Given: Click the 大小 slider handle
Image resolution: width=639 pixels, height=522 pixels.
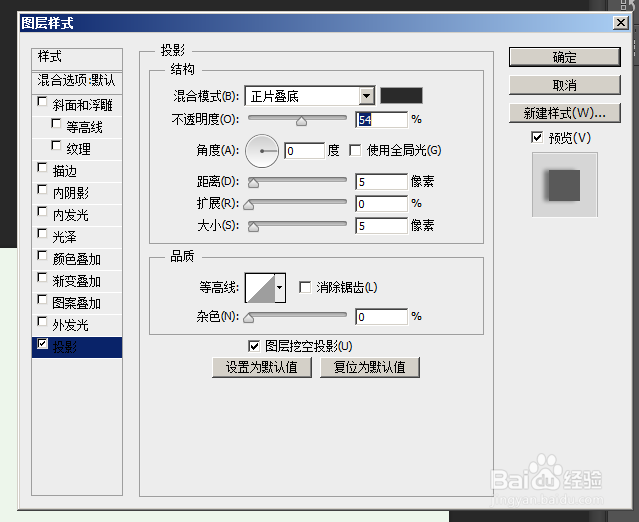Looking at the screenshot, I should [253, 227].
